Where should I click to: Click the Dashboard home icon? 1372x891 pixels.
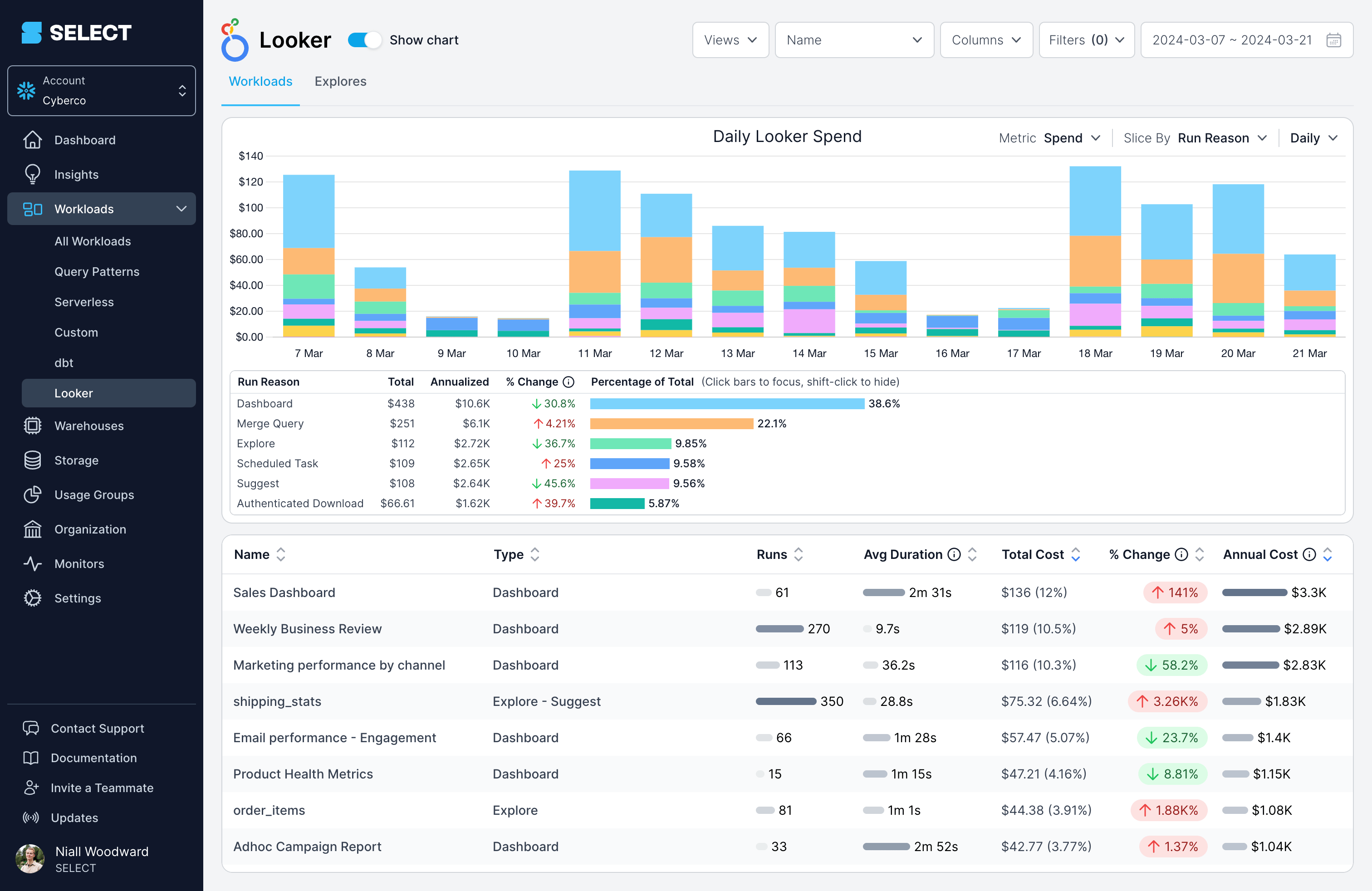(x=32, y=139)
